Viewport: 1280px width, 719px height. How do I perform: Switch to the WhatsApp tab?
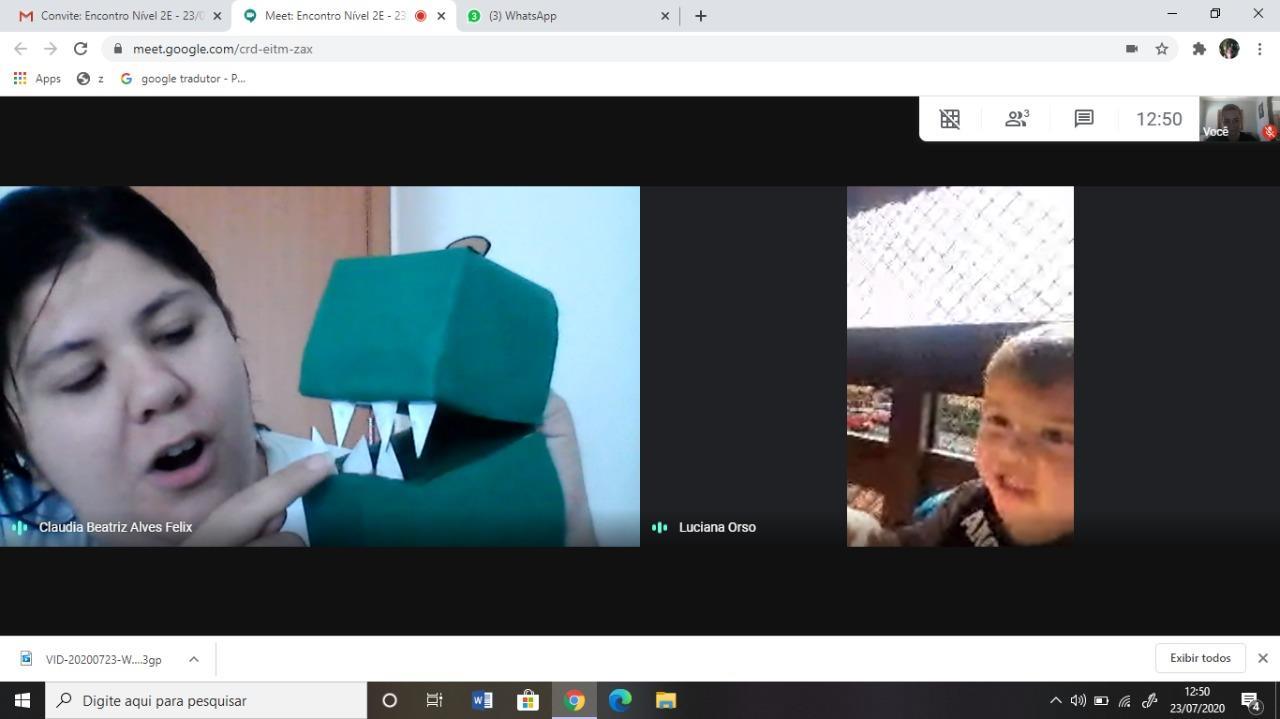(x=560, y=16)
